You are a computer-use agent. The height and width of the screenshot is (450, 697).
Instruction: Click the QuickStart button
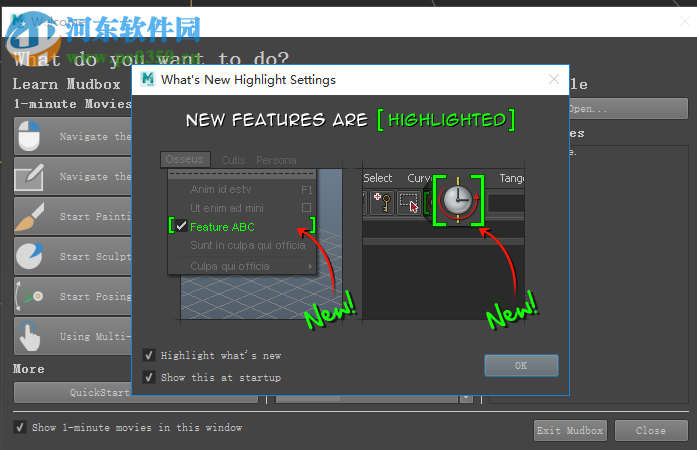(x=136, y=393)
